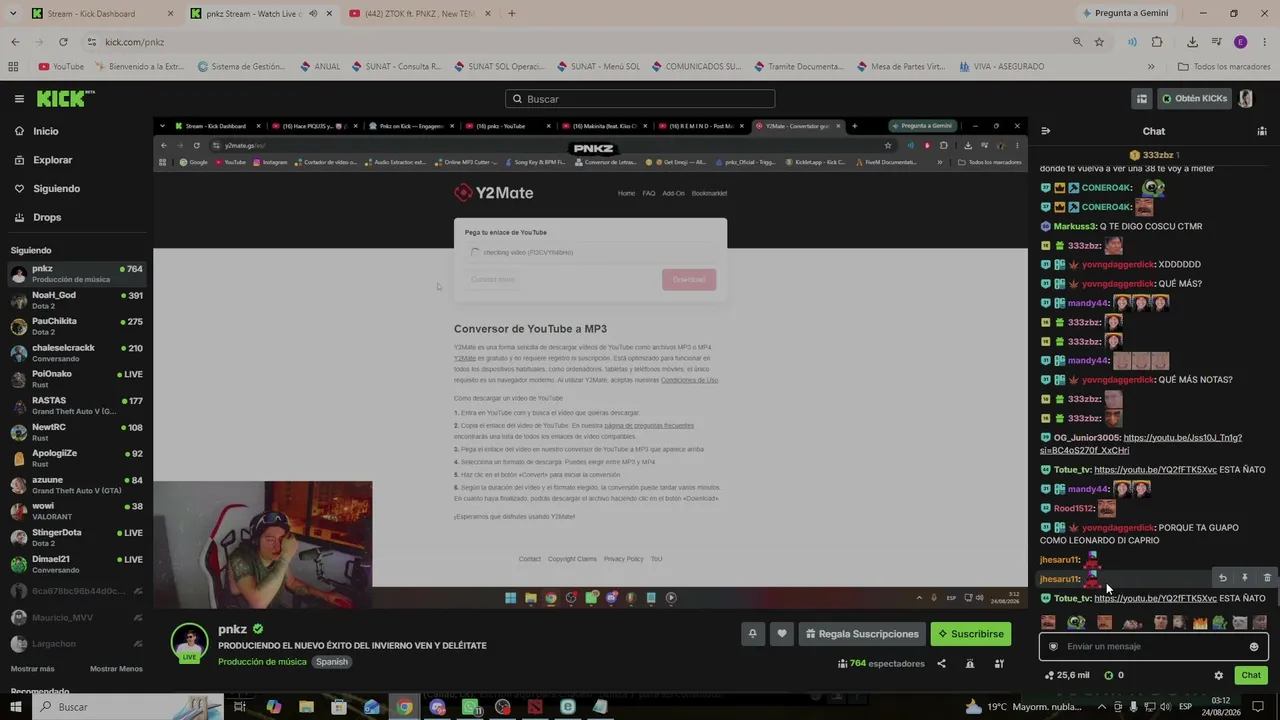Open a new browser tab
This screenshot has height=720, width=1280.
pos(512,14)
